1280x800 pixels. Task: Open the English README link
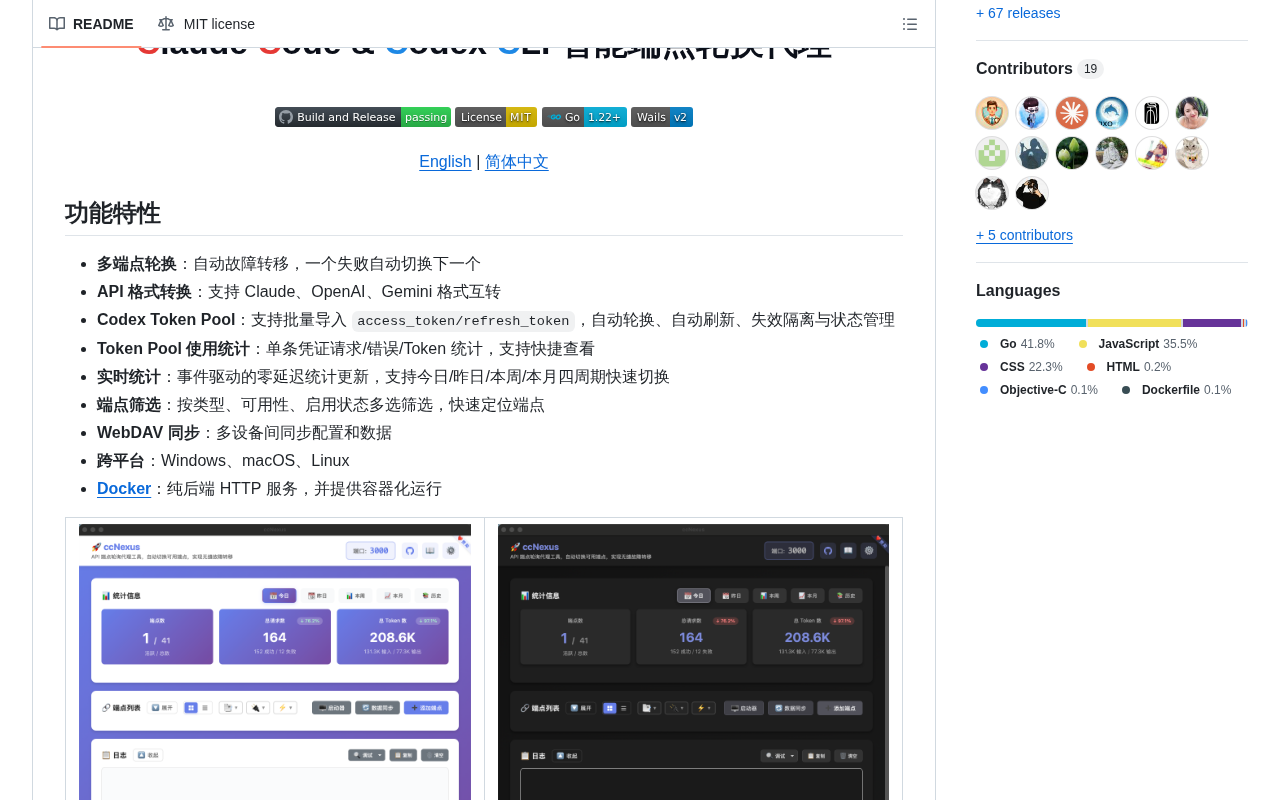point(445,162)
